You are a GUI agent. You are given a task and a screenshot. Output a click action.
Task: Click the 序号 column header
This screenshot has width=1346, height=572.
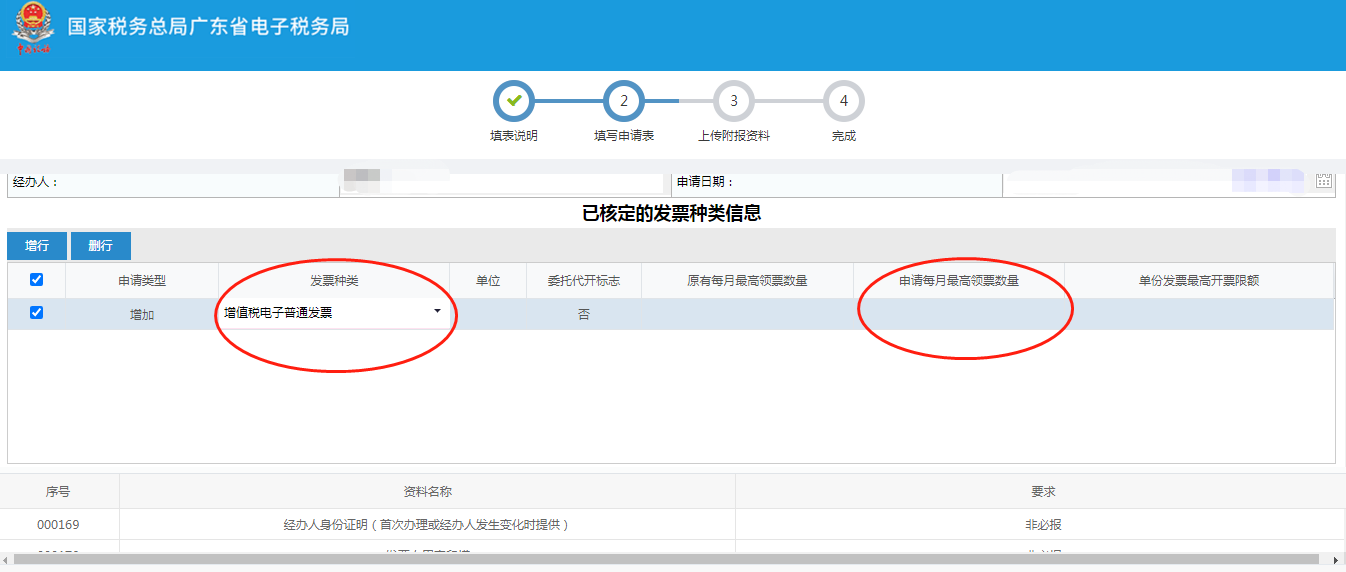coord(58,492)
